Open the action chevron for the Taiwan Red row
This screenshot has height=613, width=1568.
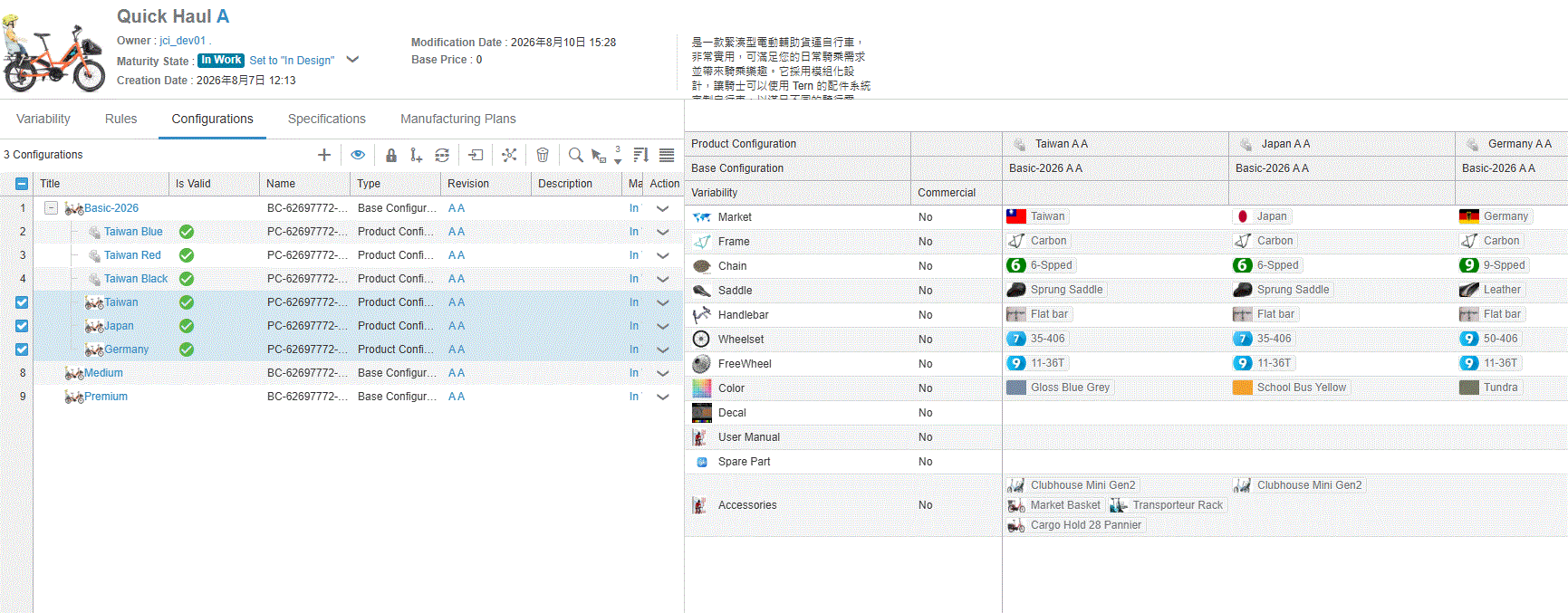tap(663, 255)
